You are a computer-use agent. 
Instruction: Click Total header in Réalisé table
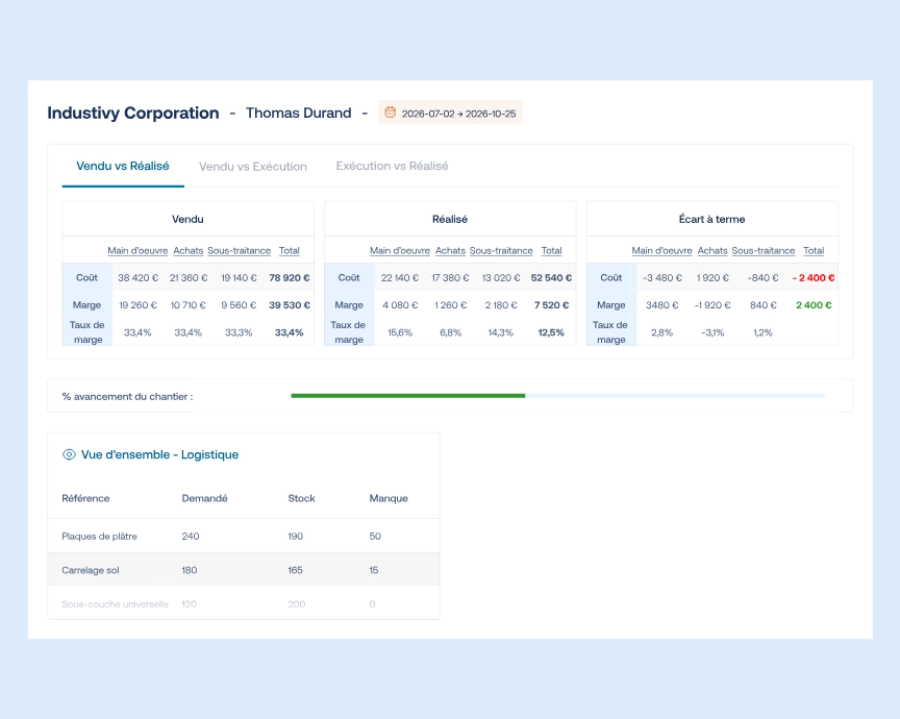pos(552,250)
